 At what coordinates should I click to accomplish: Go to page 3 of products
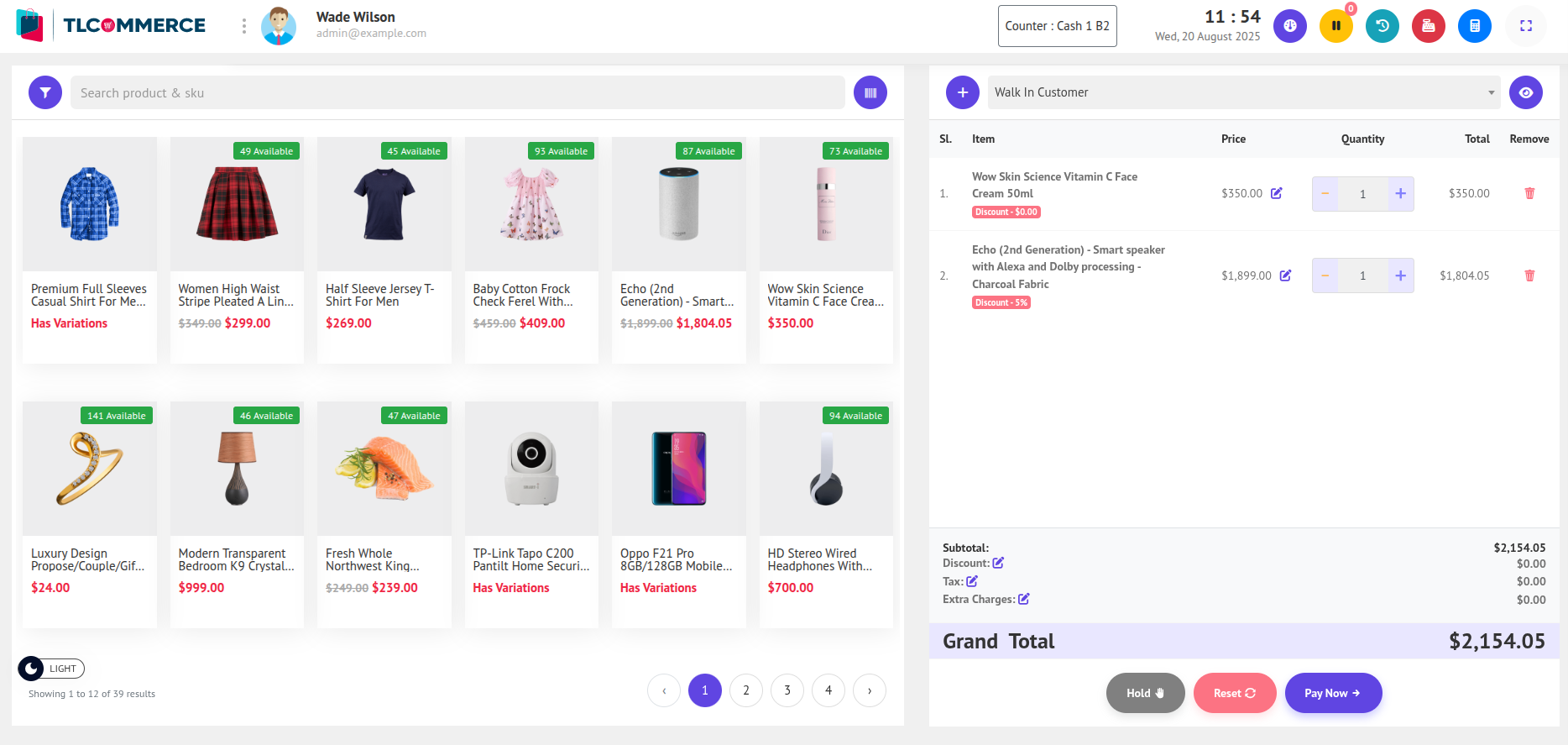787,690
